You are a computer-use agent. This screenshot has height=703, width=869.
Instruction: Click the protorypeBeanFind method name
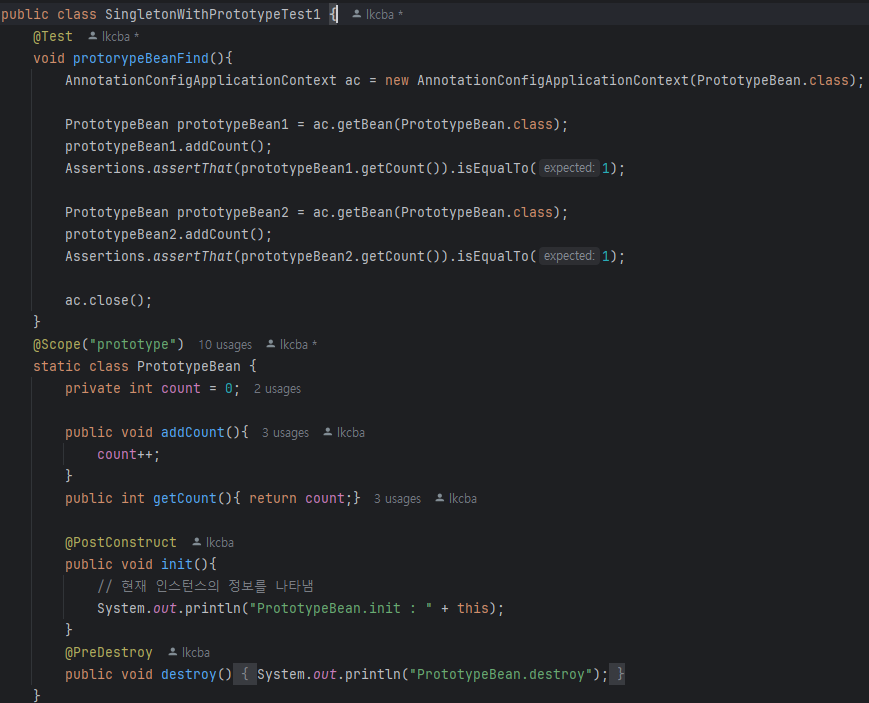(x=141, y=58)
